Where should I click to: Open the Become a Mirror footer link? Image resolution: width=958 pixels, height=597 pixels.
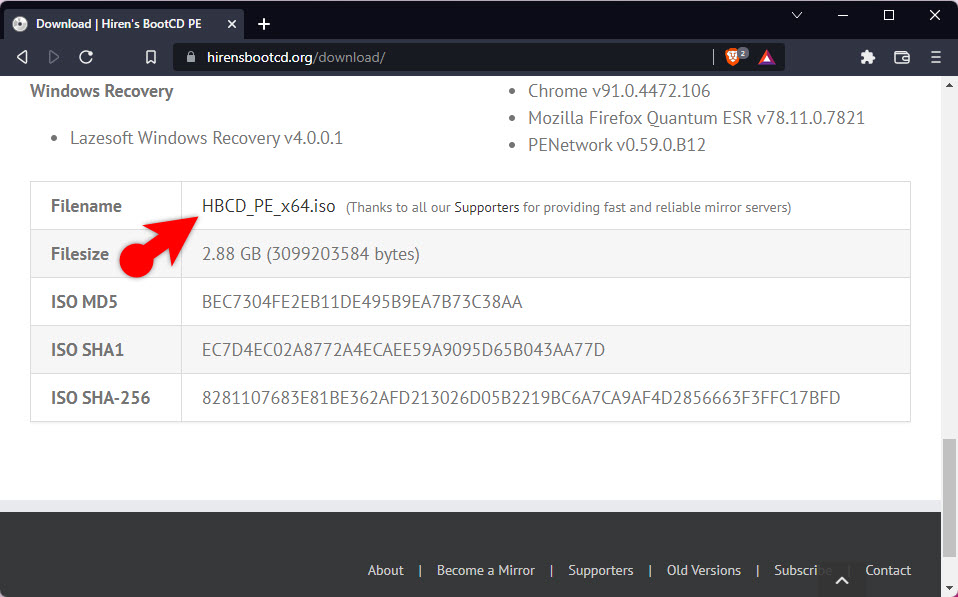pyautogui.click(x=486, y=570)
